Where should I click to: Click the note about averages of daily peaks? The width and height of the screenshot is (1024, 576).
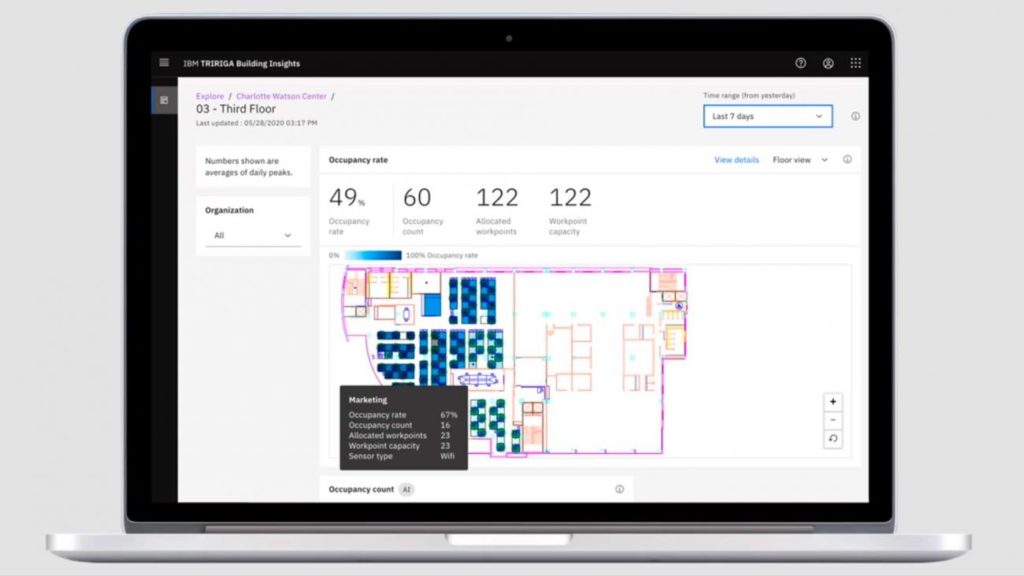pyautogui.click(x=249, y=167)
